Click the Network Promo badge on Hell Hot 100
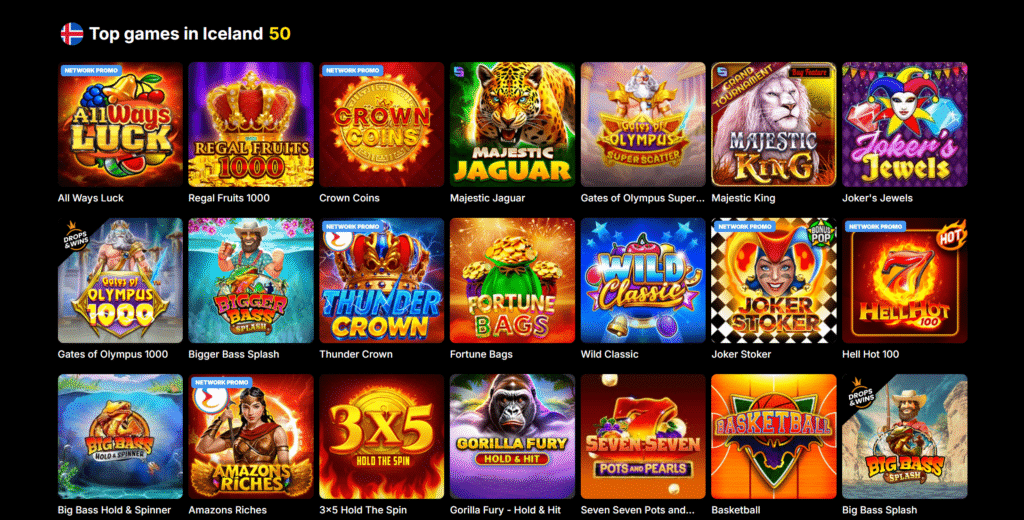1024x520 pixels. [x=875, y=227]
